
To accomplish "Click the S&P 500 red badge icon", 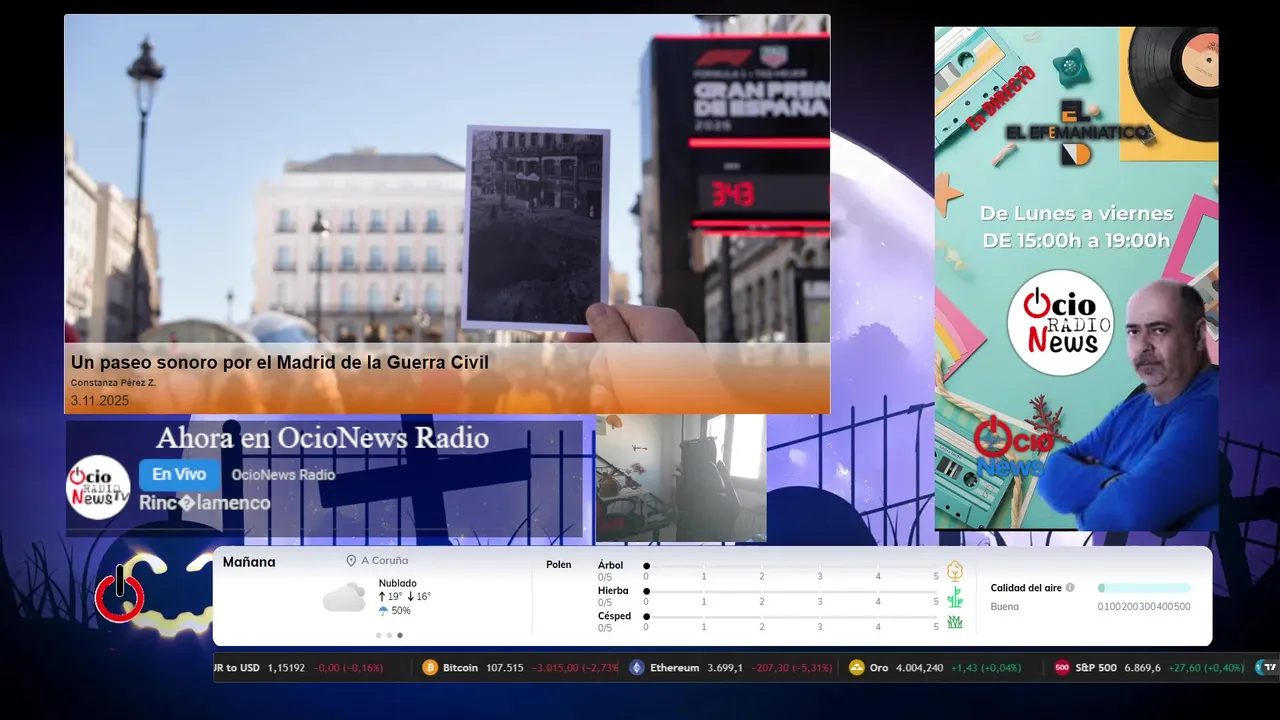I will 1062,668.
